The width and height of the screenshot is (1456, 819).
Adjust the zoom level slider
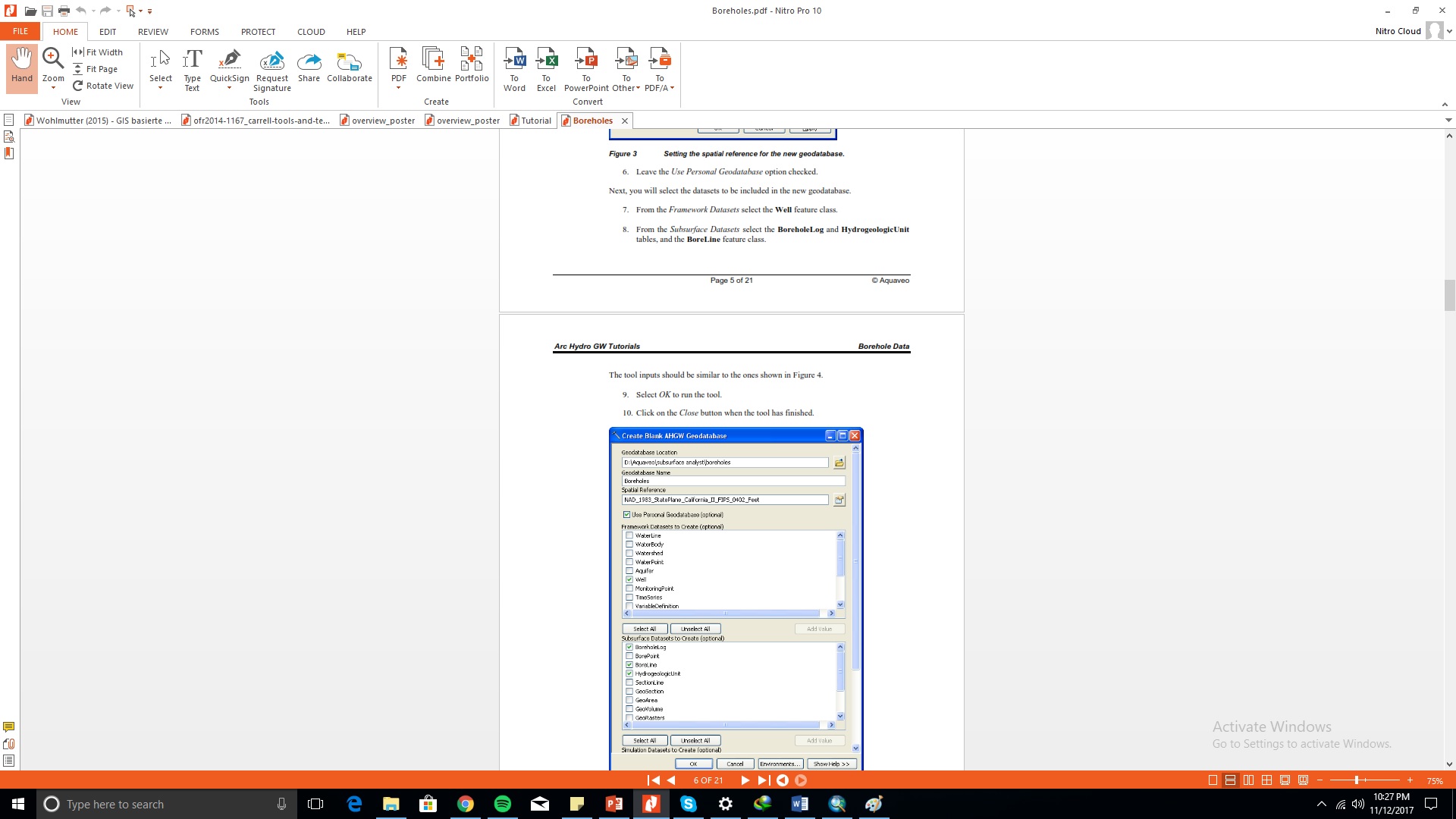point(1357,780)
